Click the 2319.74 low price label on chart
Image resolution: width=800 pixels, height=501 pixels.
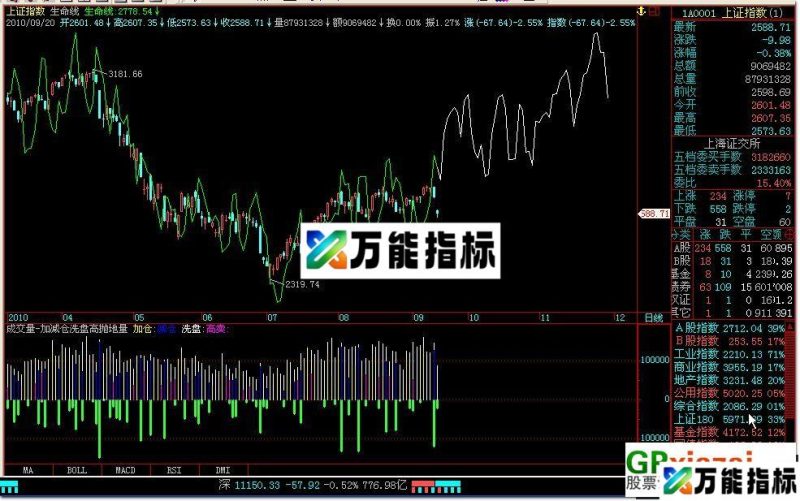(x=303, y=284)
